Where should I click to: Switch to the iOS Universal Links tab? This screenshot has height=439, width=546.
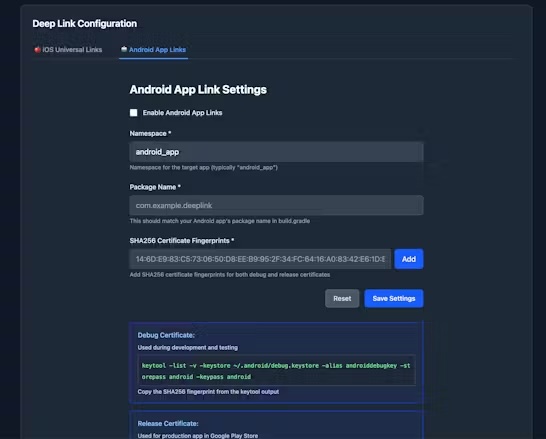(x=68, y=50)
